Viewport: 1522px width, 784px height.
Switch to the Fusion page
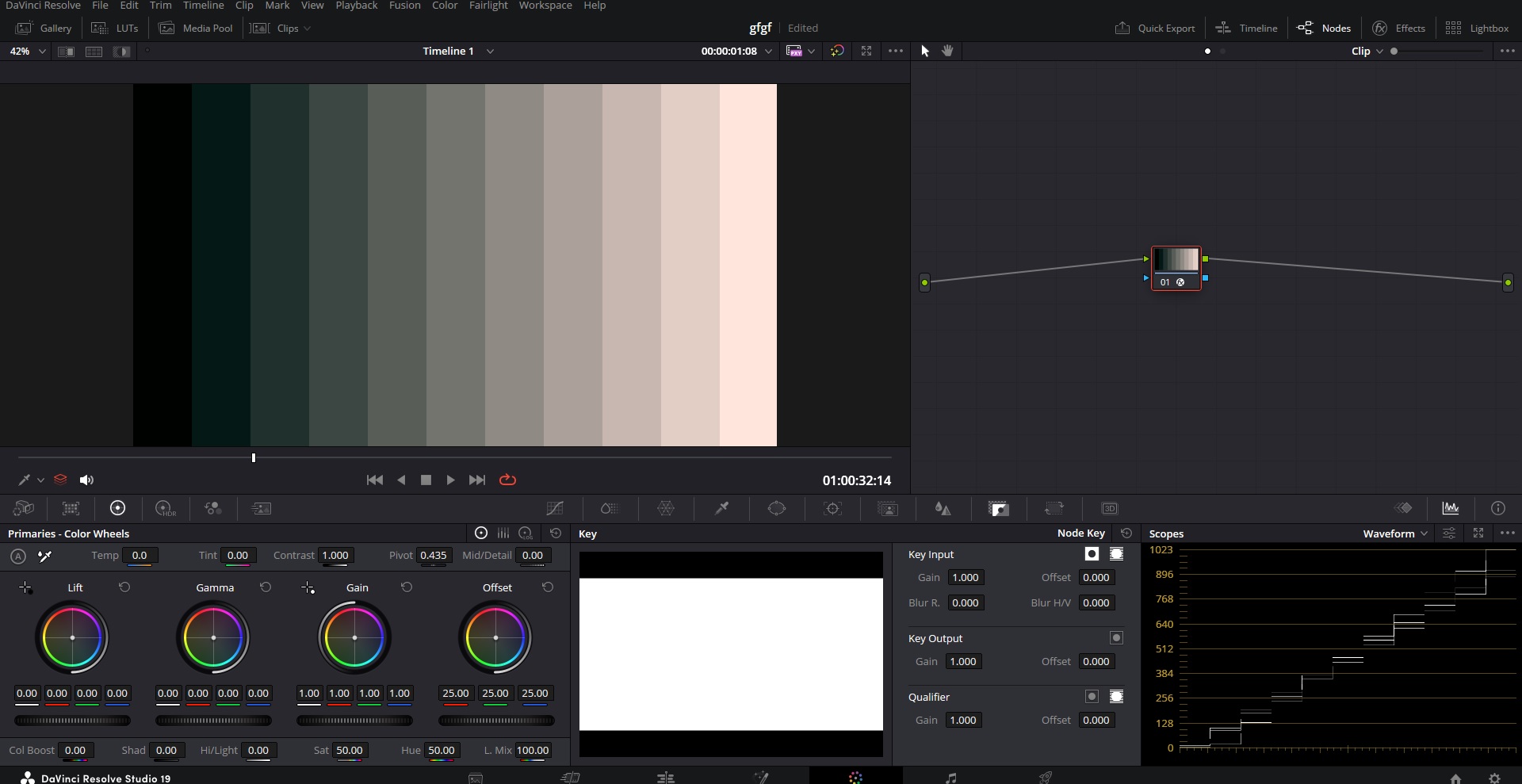[x=761, y=777]
